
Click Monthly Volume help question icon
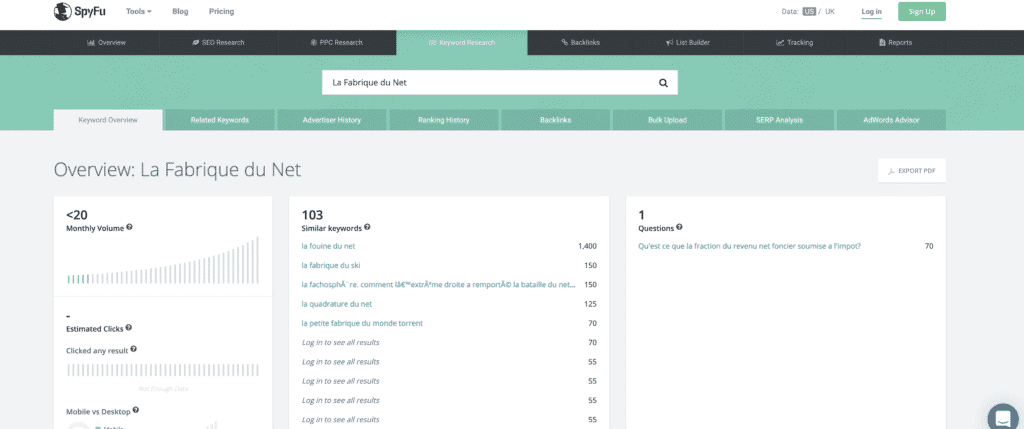coord(130,227)
